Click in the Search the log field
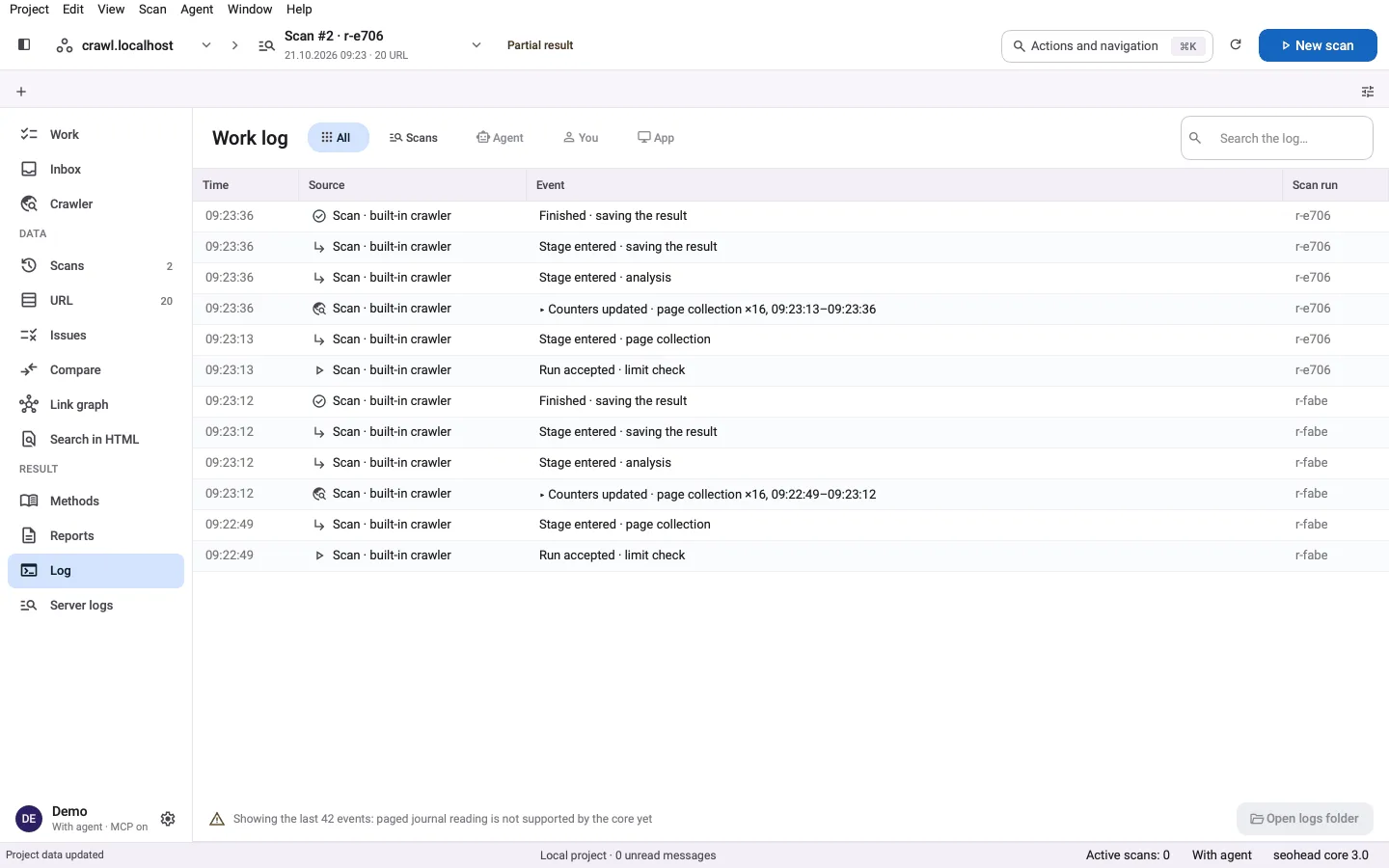Image resolution: width=1389 pixels, height=868 pixels. tap(1277, 138)
